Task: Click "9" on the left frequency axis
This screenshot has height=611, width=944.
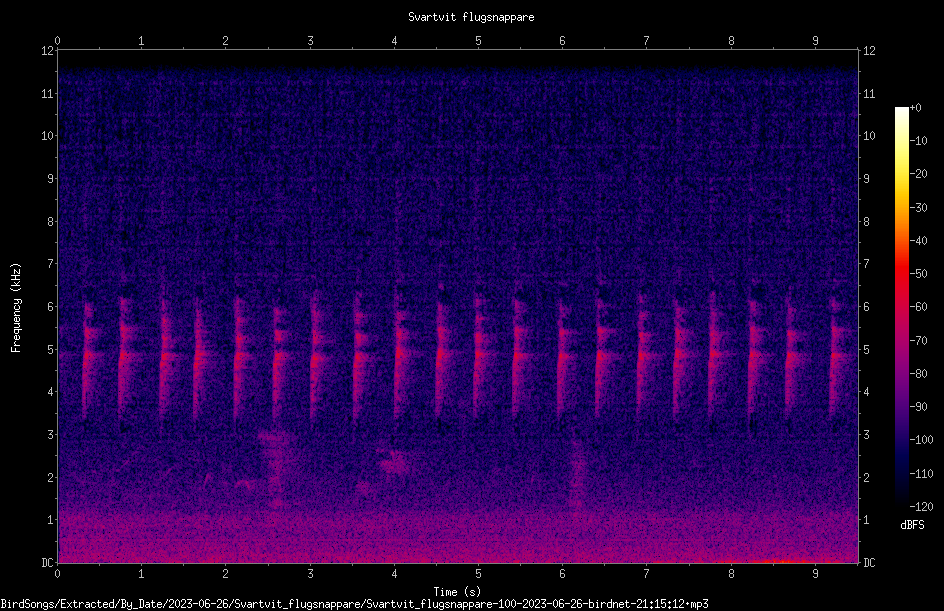Action: click(50, 179)
